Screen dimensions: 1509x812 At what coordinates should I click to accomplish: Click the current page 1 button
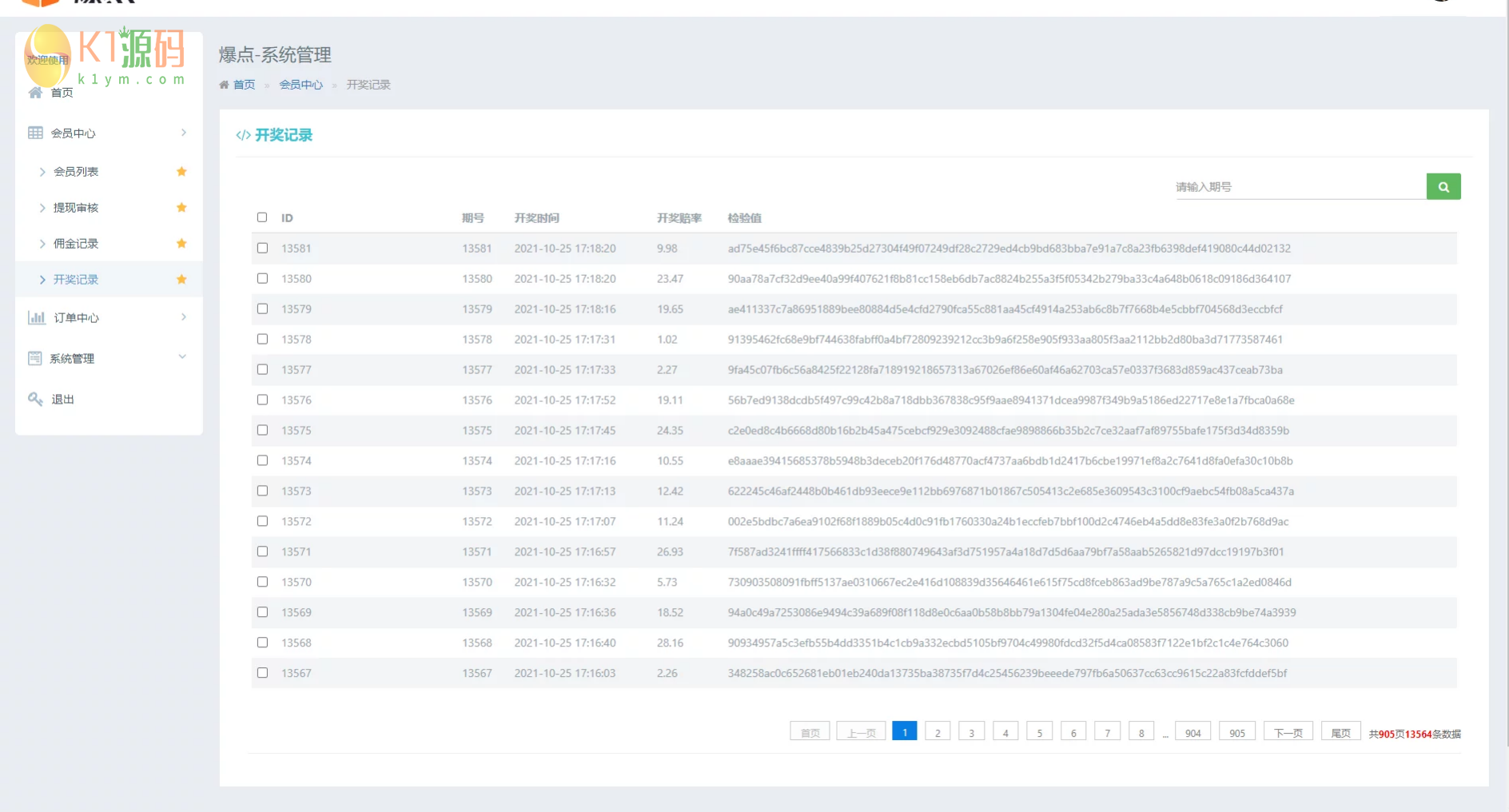(x=905, y=731)
